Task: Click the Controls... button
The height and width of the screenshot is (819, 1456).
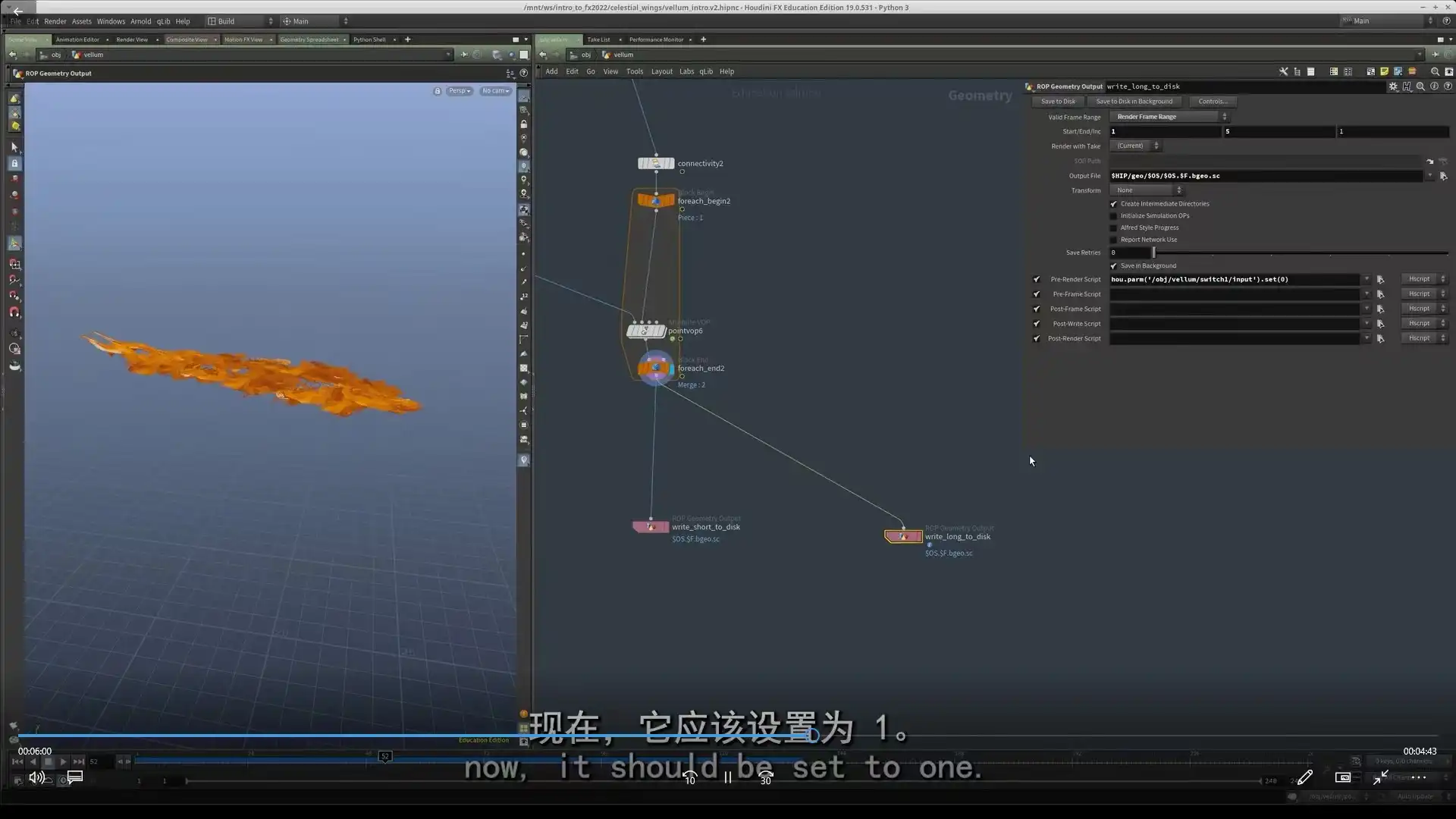Action: 1213,102
